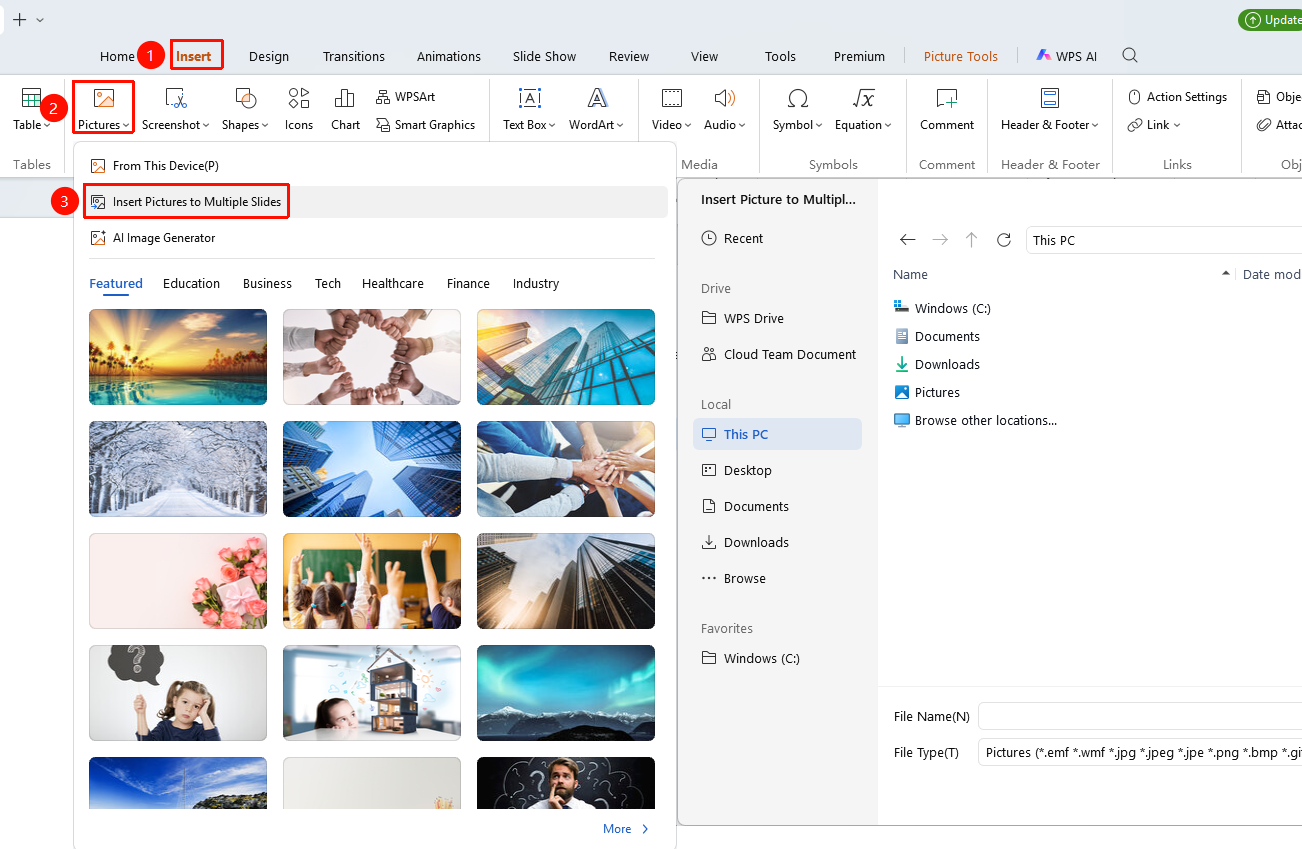1302x849 pixels.
Task: Click the up-folder arrow in dialog
Action: pos(971,240)
